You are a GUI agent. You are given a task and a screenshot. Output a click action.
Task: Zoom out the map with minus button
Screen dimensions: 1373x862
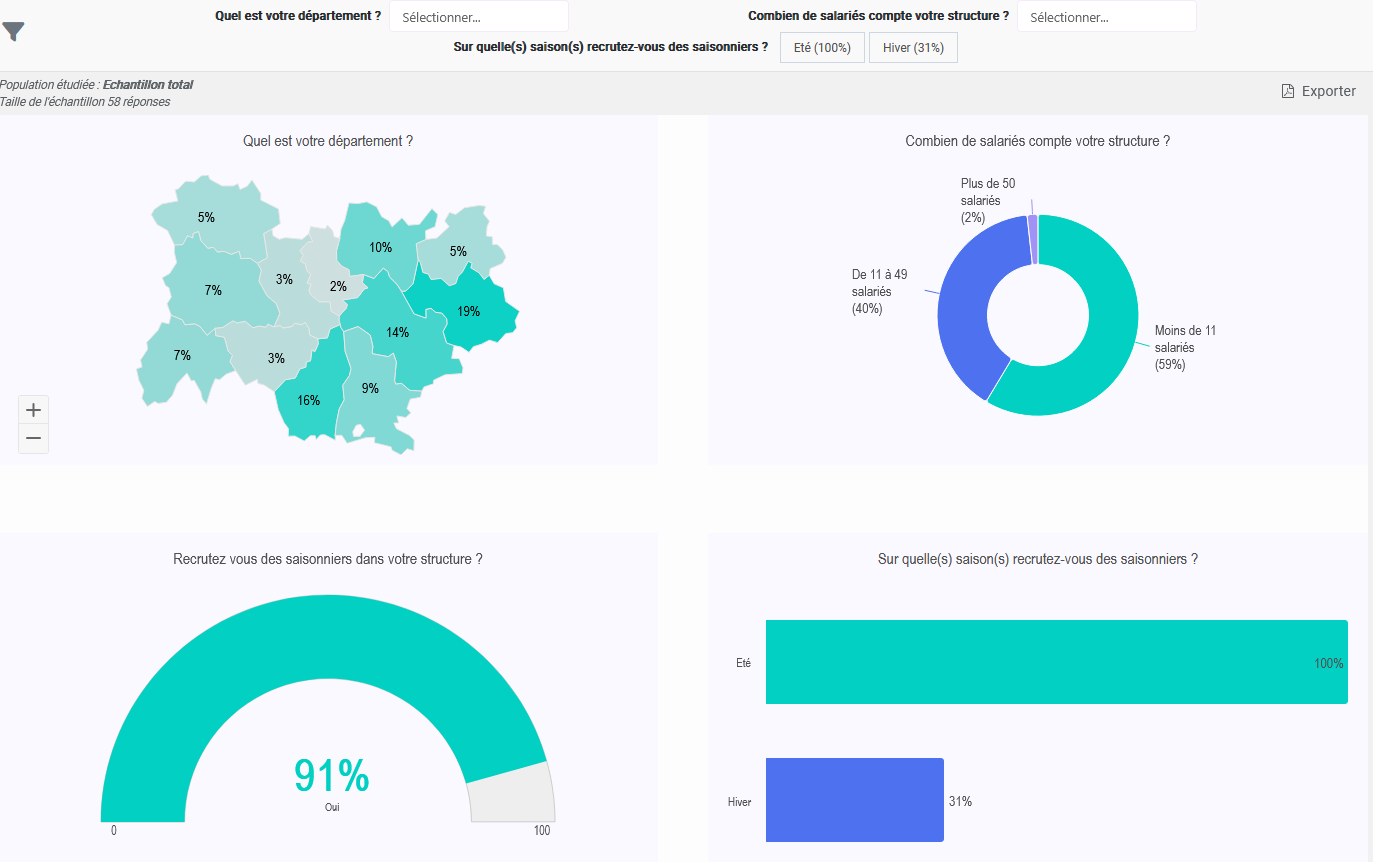coord(33,438)
